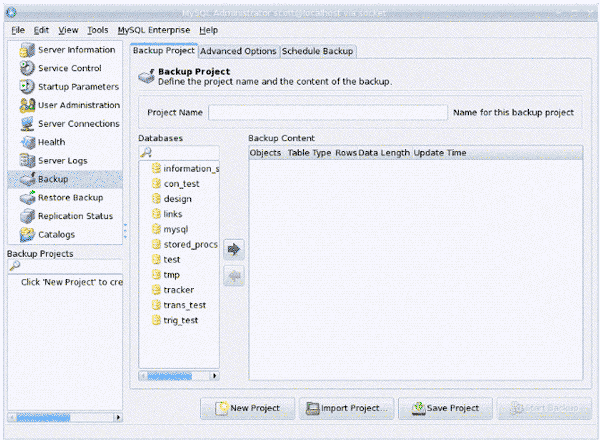Select information_s database icon
The width and height of the screenshot is (600, 440).
pos(156,168)
